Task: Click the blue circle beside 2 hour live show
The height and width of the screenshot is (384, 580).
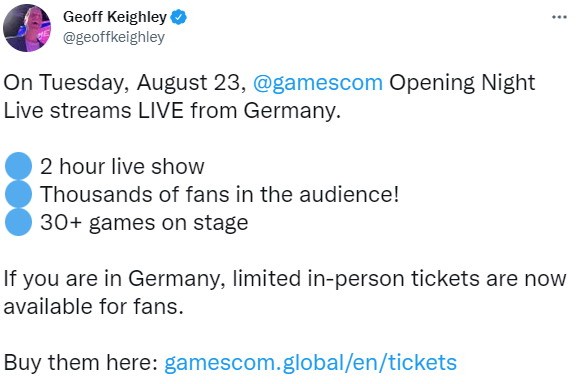Action: [x=18, y=166]
